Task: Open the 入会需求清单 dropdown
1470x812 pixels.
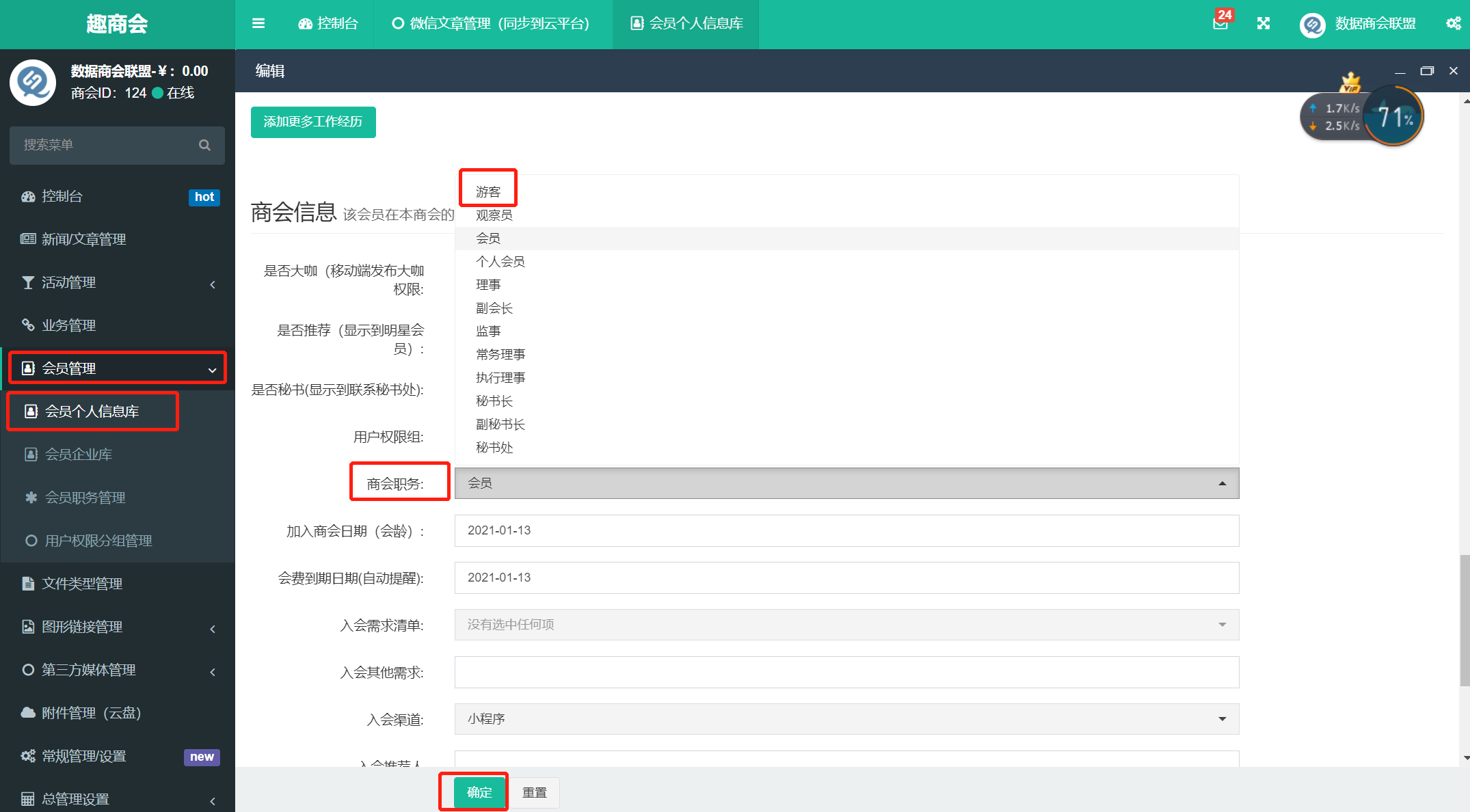Action: tap(846, 625)
